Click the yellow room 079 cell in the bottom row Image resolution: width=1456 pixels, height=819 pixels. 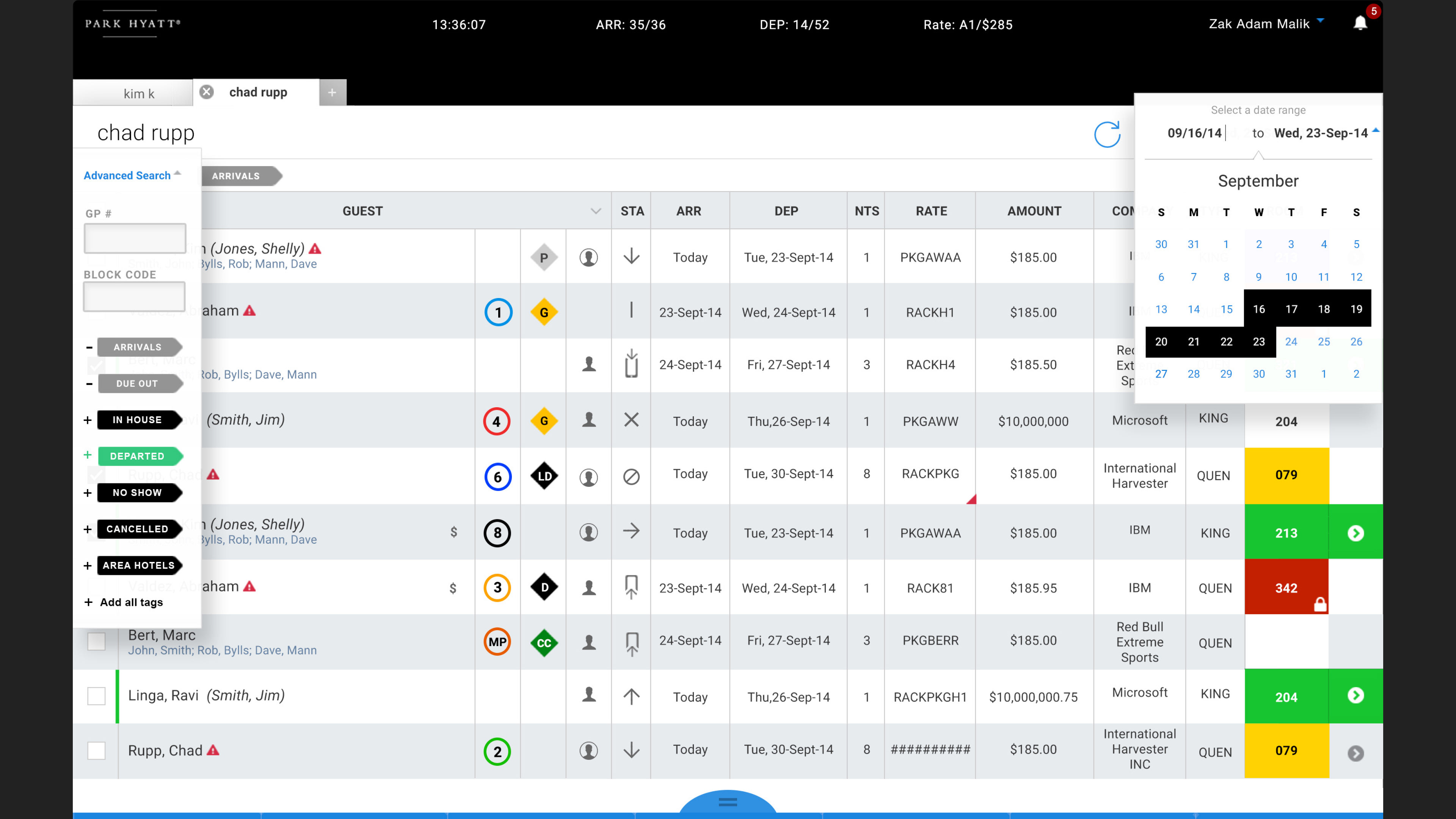click(x=1286, y=751)
